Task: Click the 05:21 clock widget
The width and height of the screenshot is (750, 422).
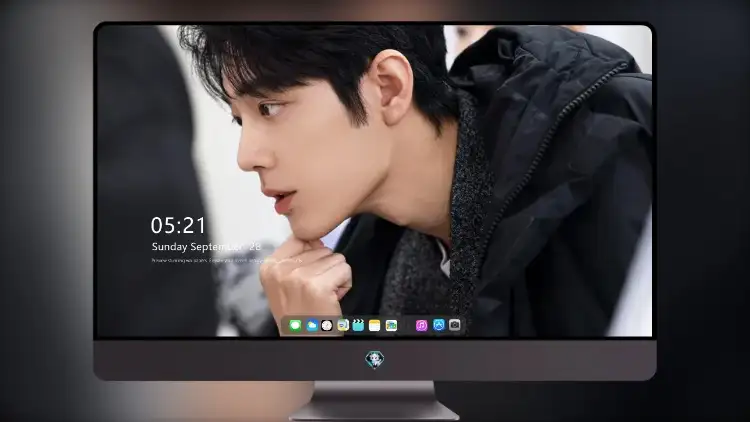Action: click(178, 225)
